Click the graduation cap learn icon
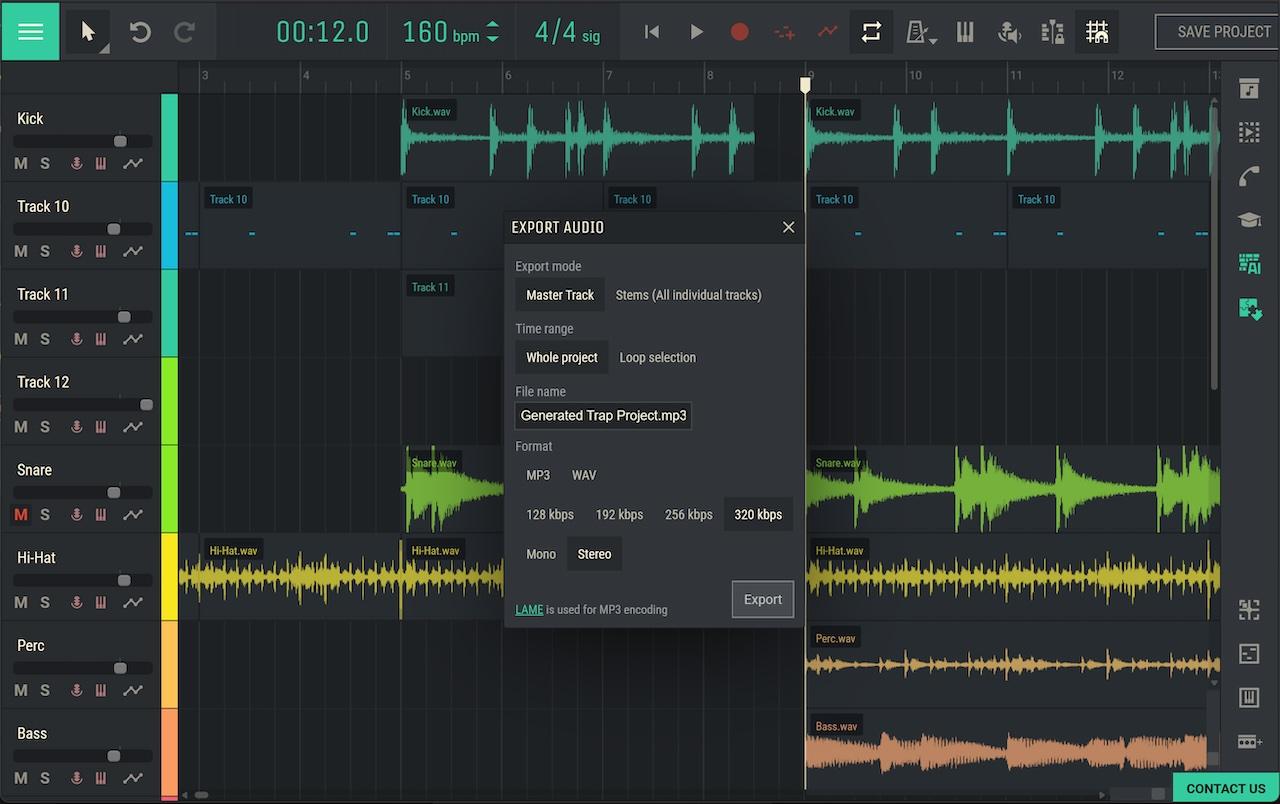Viewport: 1280px width, 804px height. 1249,220
